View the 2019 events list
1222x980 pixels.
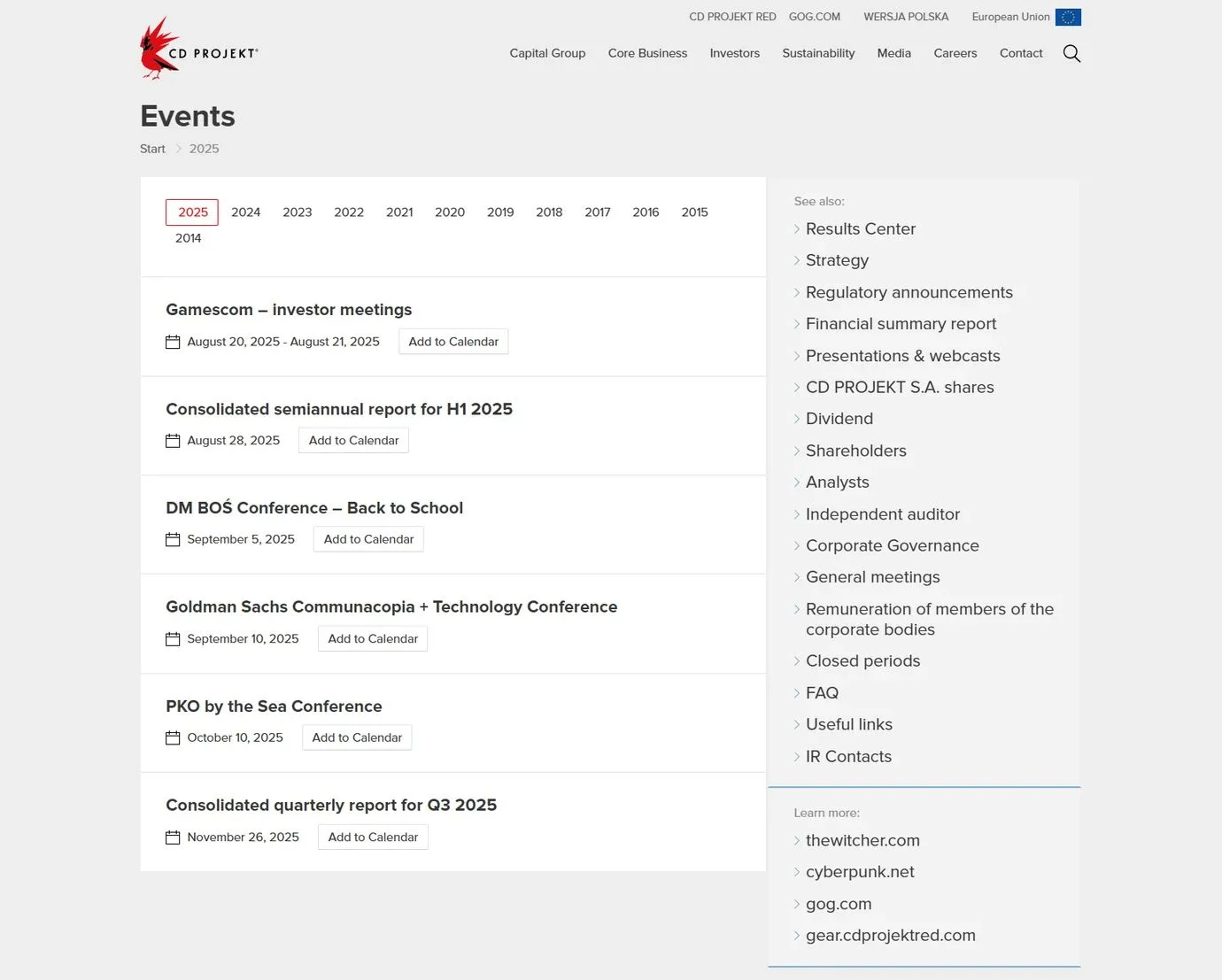coord(500,212)
